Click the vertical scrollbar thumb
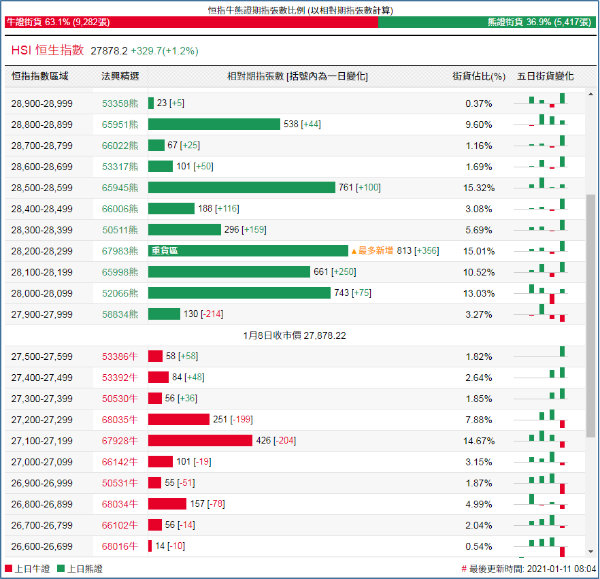Image resolution: width=600 pixels, height=579 pixels. click(590, 316)
